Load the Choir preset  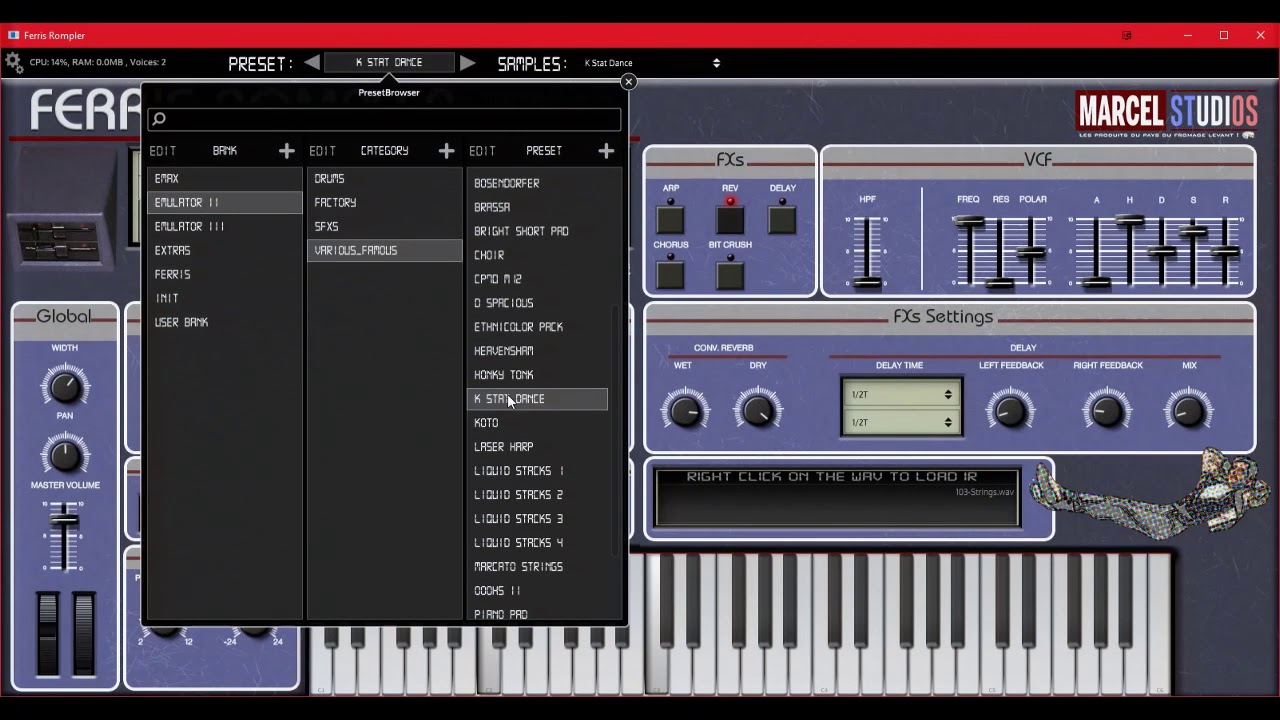538,255
